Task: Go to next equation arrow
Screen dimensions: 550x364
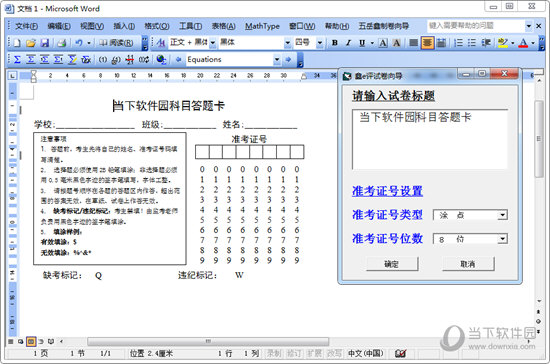Action: point(288,60)
